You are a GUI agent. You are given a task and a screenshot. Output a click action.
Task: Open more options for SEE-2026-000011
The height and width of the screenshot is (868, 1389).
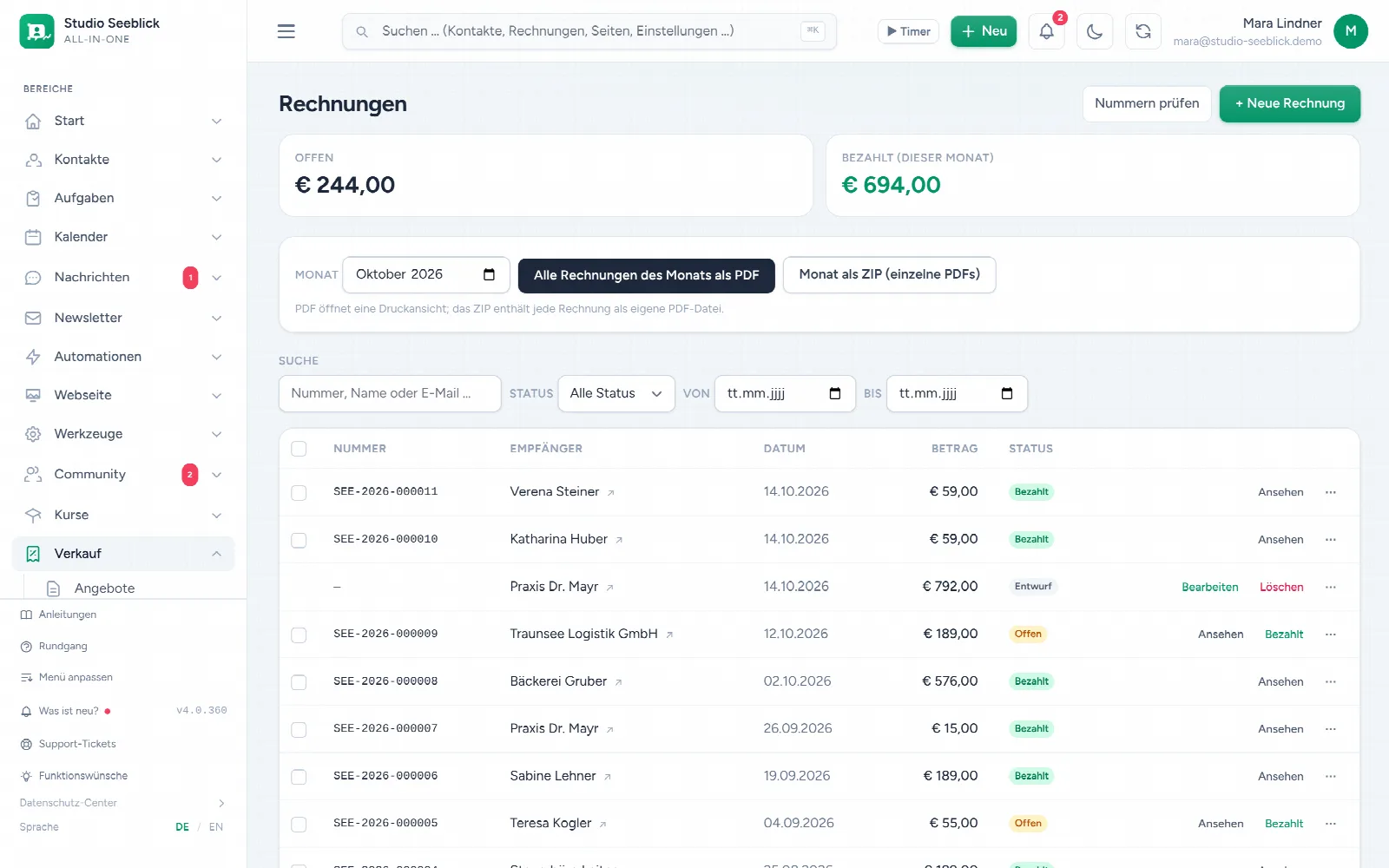(1330, 492)
